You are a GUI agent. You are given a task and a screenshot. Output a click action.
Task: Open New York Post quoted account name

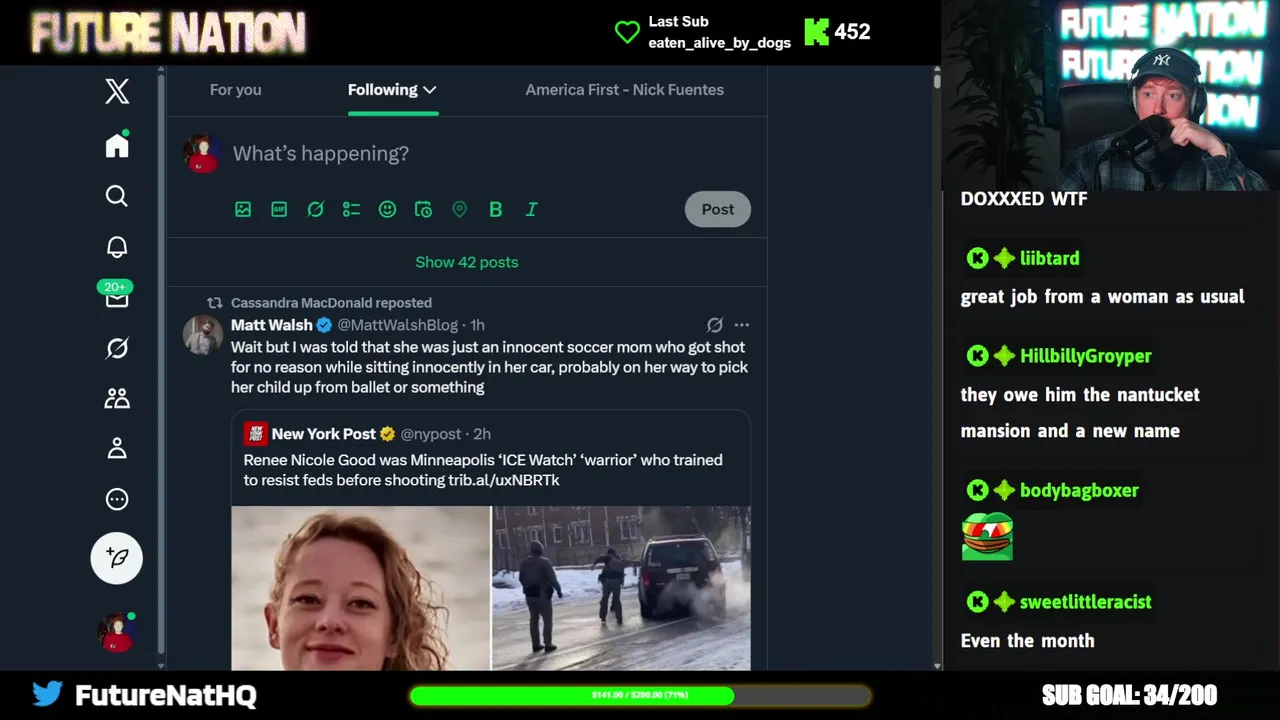click(x=323, y=434)
